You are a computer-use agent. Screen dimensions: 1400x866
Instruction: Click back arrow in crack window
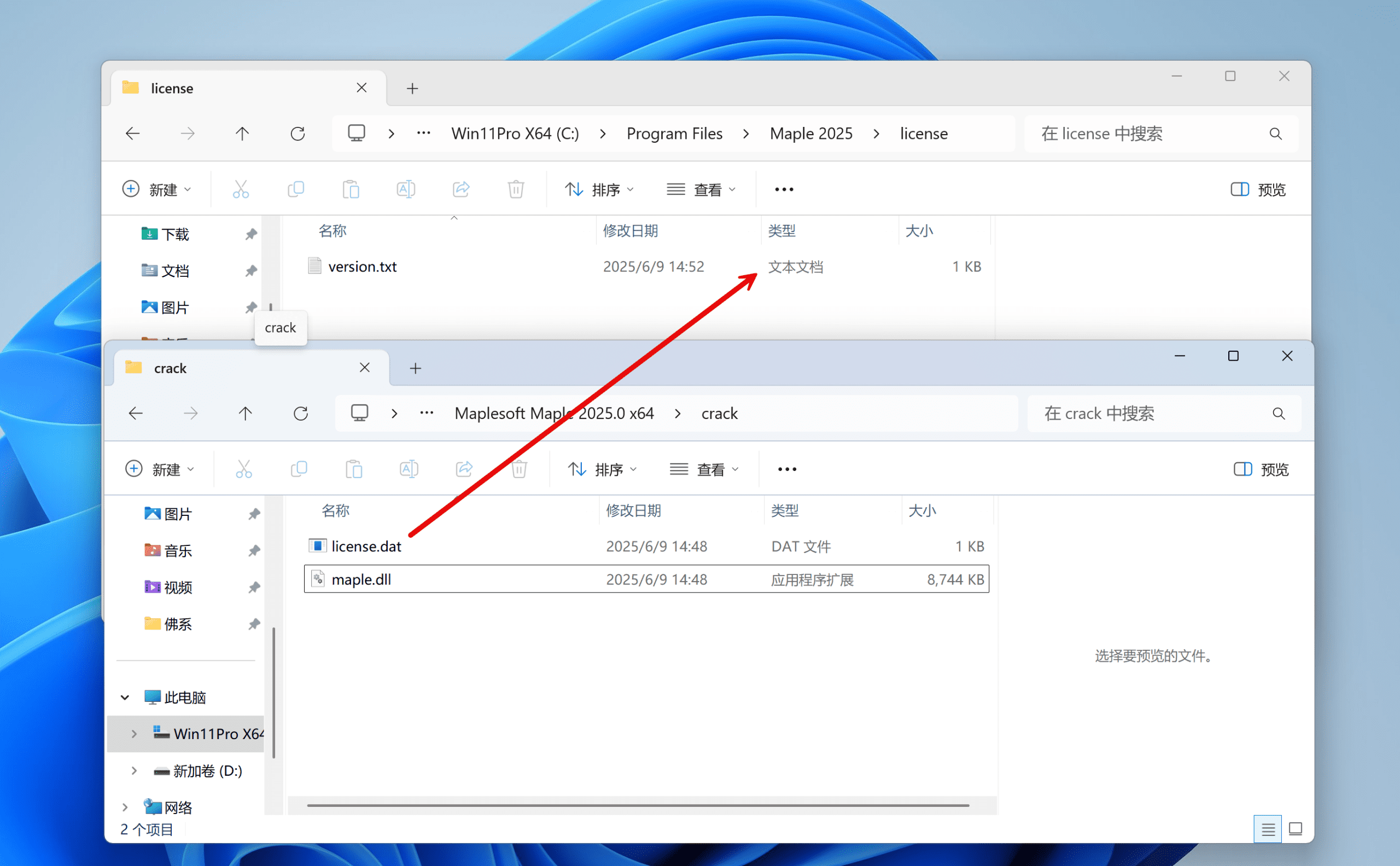tap(136, 414)
